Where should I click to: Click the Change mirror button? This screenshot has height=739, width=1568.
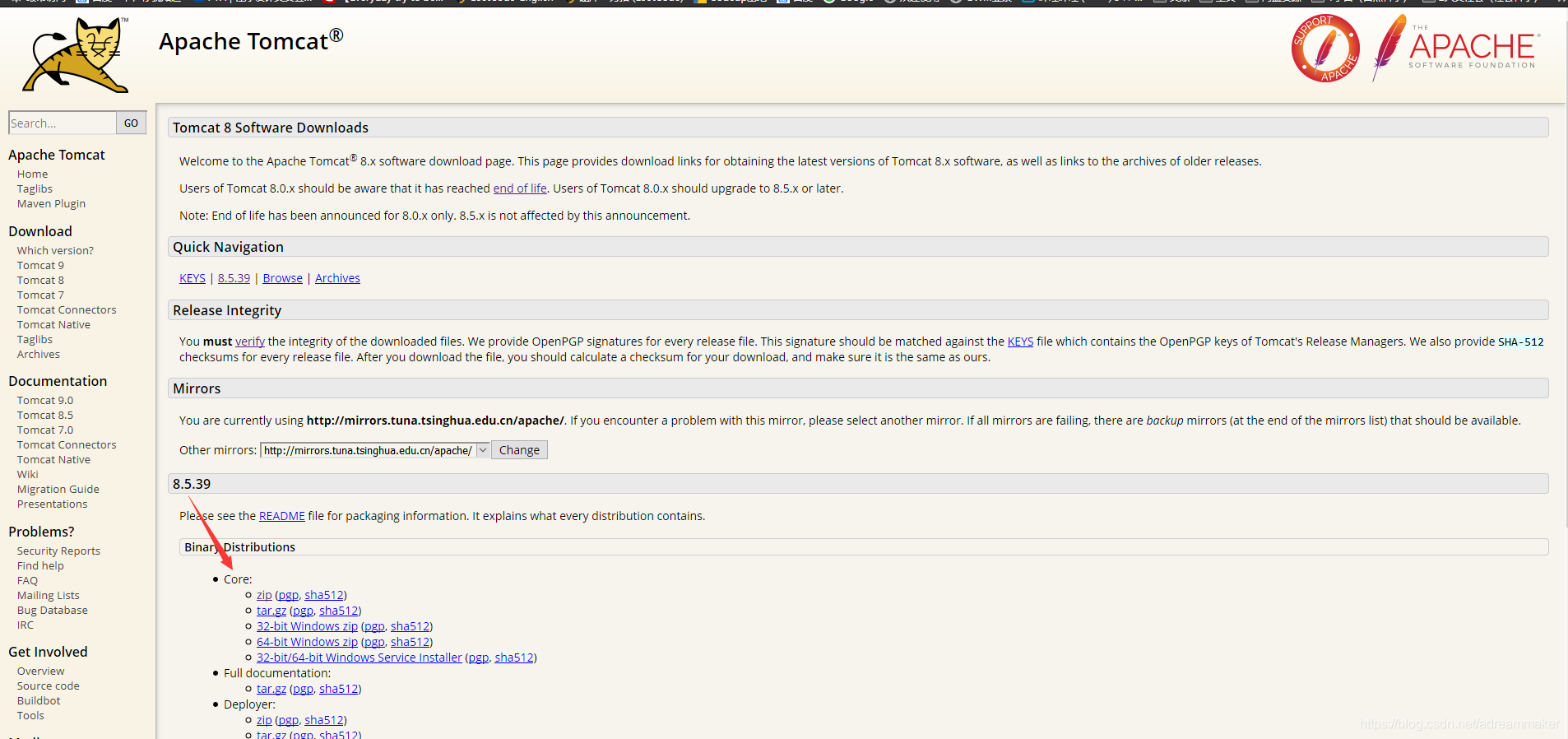(519, 450)
